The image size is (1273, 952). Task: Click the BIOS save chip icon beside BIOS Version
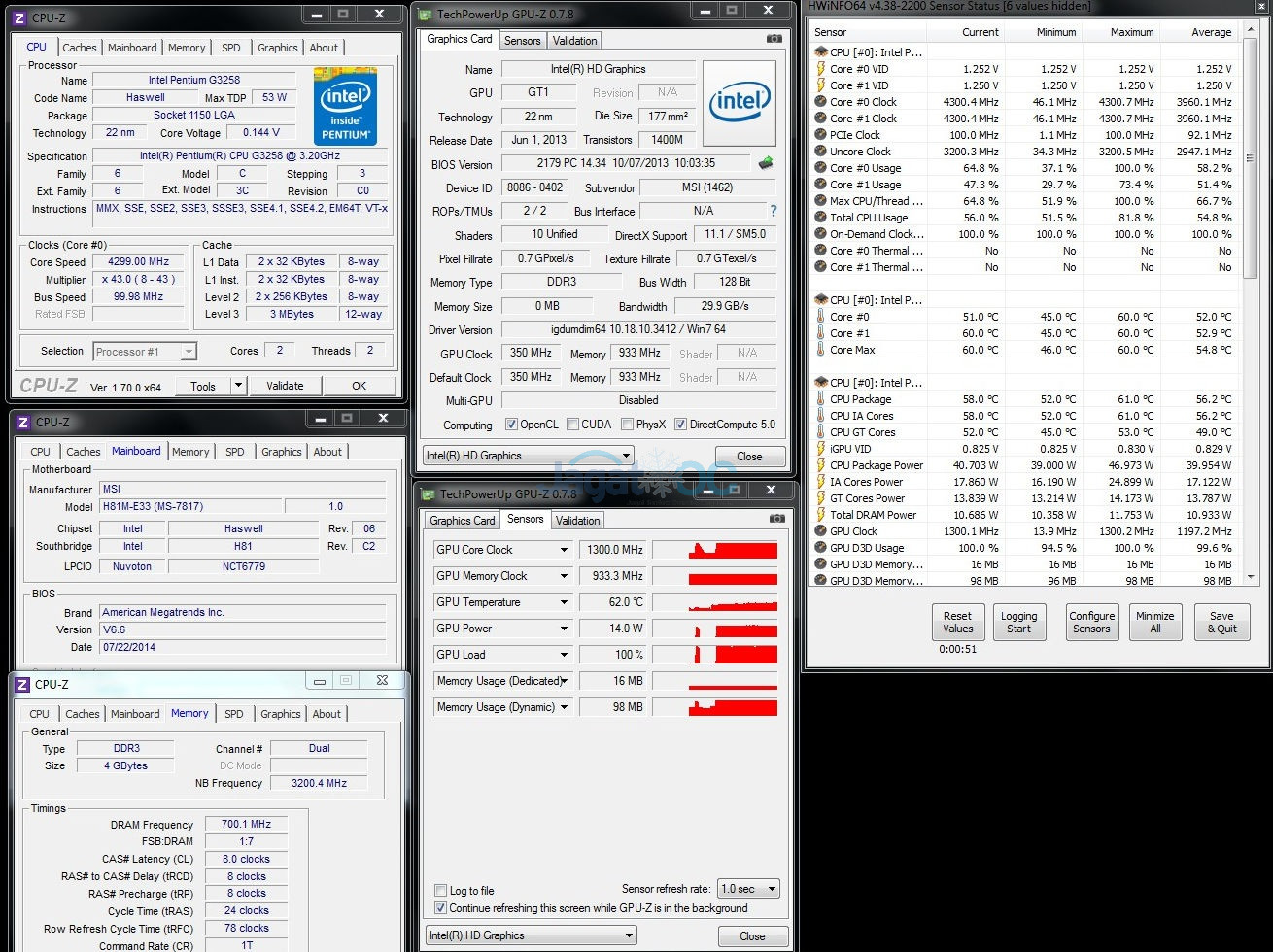click(766, 163)
